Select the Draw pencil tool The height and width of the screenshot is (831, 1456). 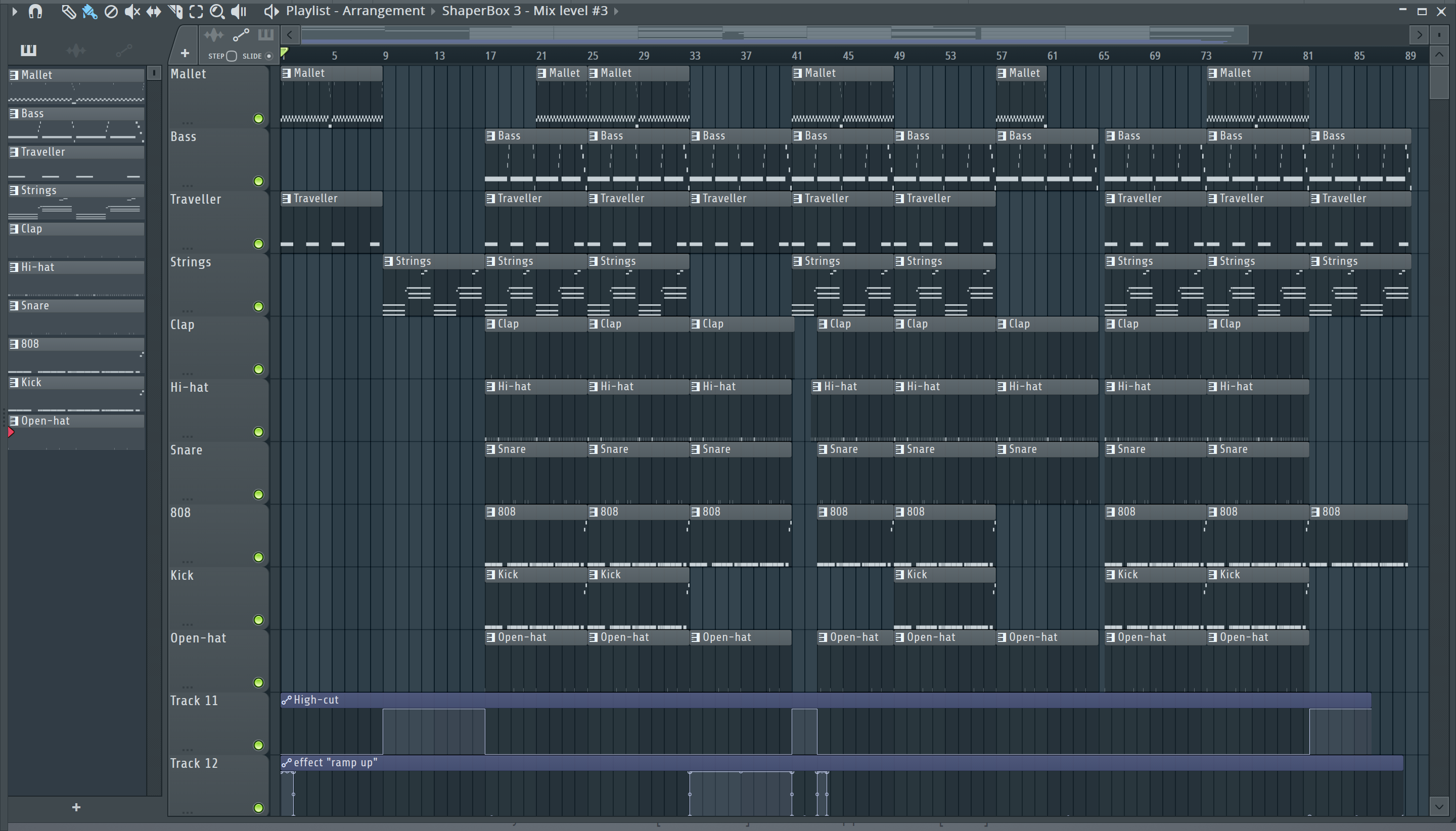point(68,12)
